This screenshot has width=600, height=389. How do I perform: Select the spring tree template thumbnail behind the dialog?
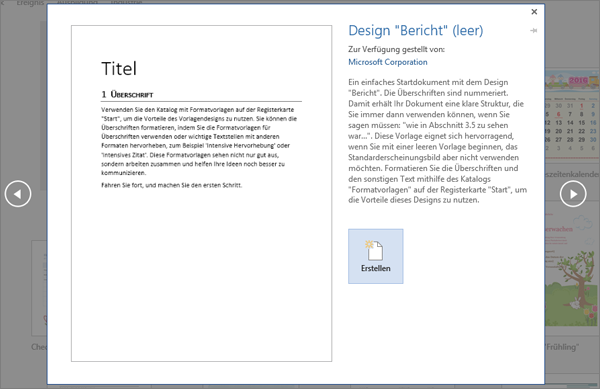(x=572, y=270)
